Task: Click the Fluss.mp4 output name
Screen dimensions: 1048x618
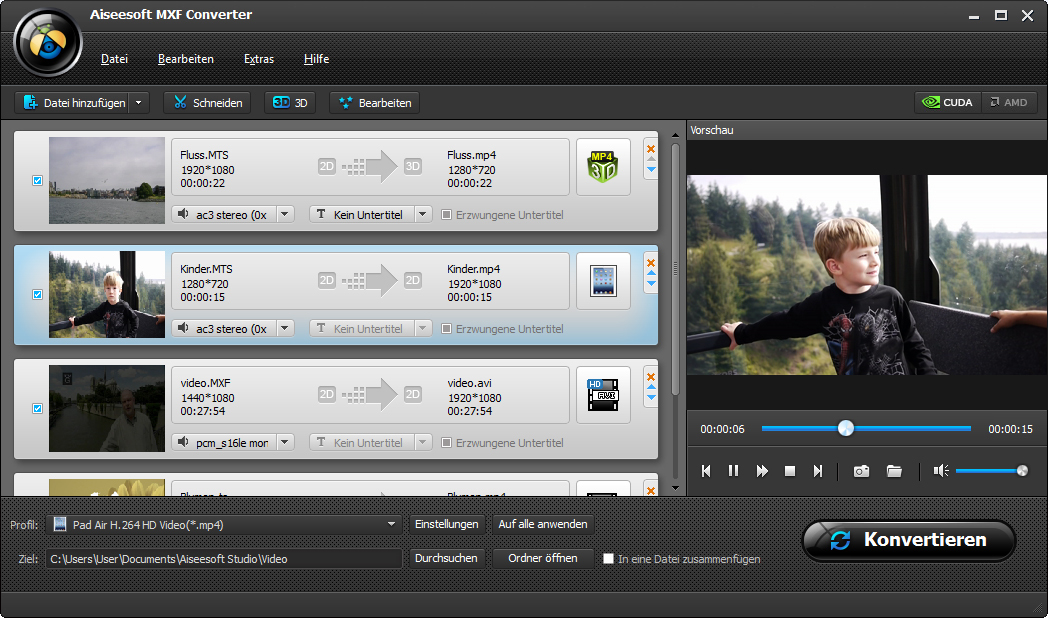Action: [x=472, y=155]
